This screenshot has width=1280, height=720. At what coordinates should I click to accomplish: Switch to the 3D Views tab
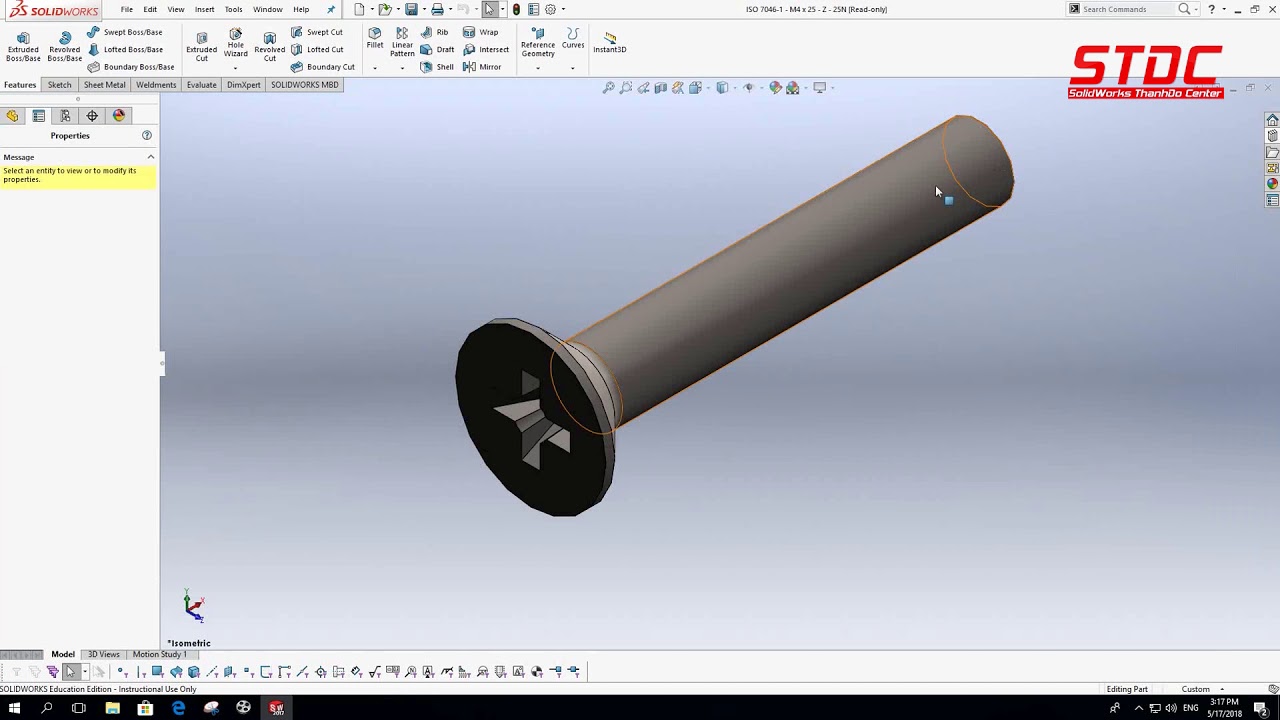tap(103, 654)
